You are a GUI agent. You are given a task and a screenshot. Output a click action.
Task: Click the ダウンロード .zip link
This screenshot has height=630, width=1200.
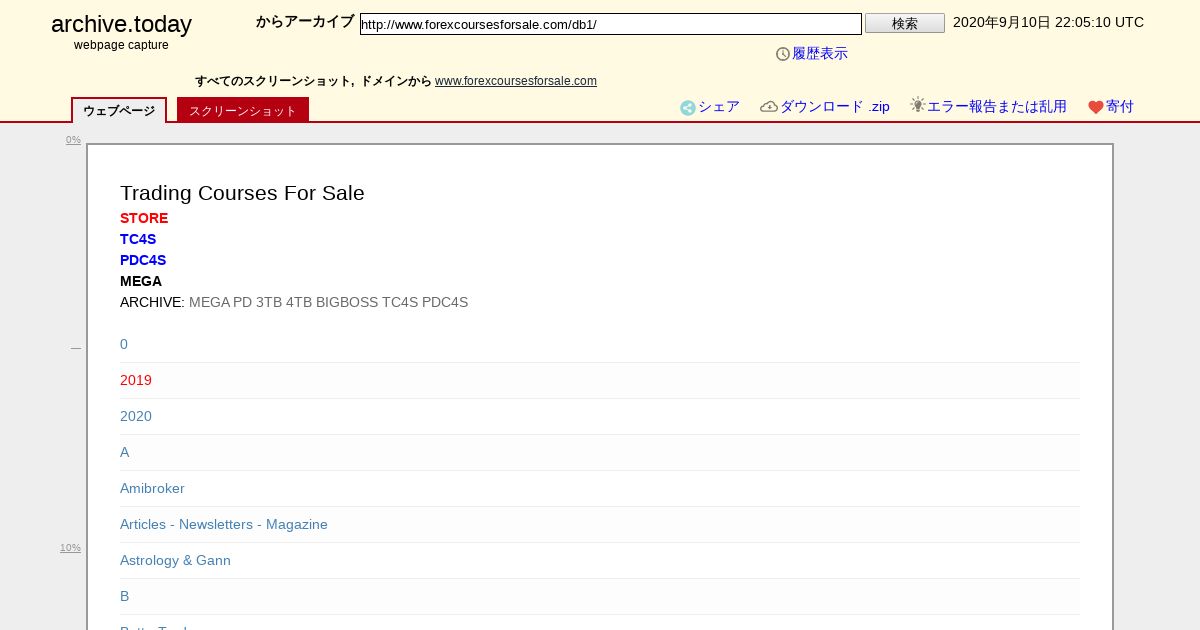pos(835,107)
